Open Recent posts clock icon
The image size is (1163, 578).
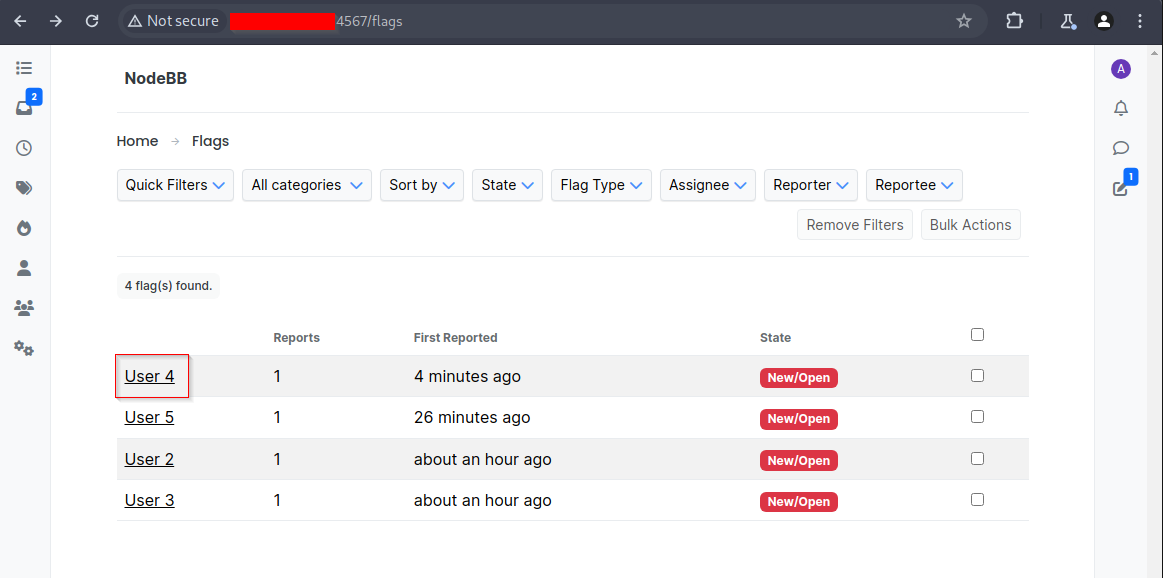24,148
